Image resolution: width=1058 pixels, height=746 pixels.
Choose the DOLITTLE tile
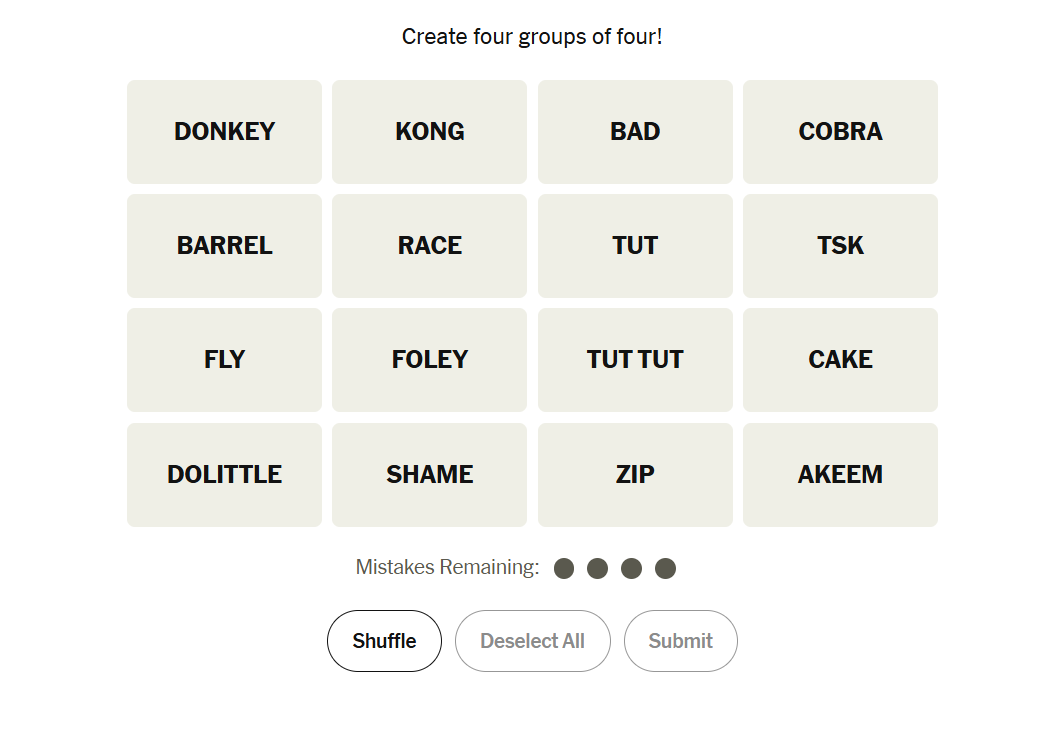pos(224,475)
